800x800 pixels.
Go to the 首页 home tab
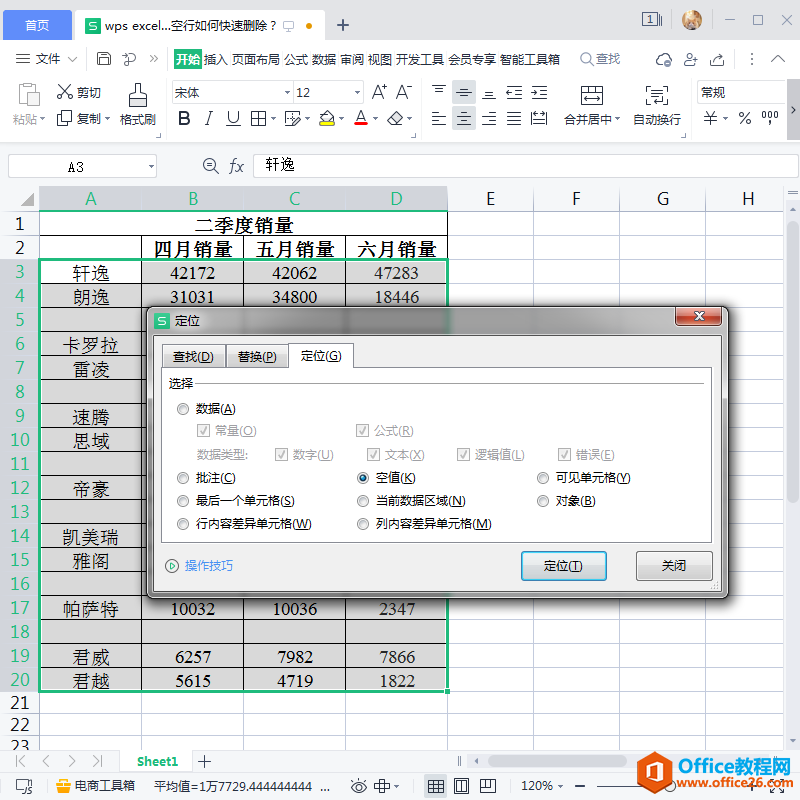point(37,25)
